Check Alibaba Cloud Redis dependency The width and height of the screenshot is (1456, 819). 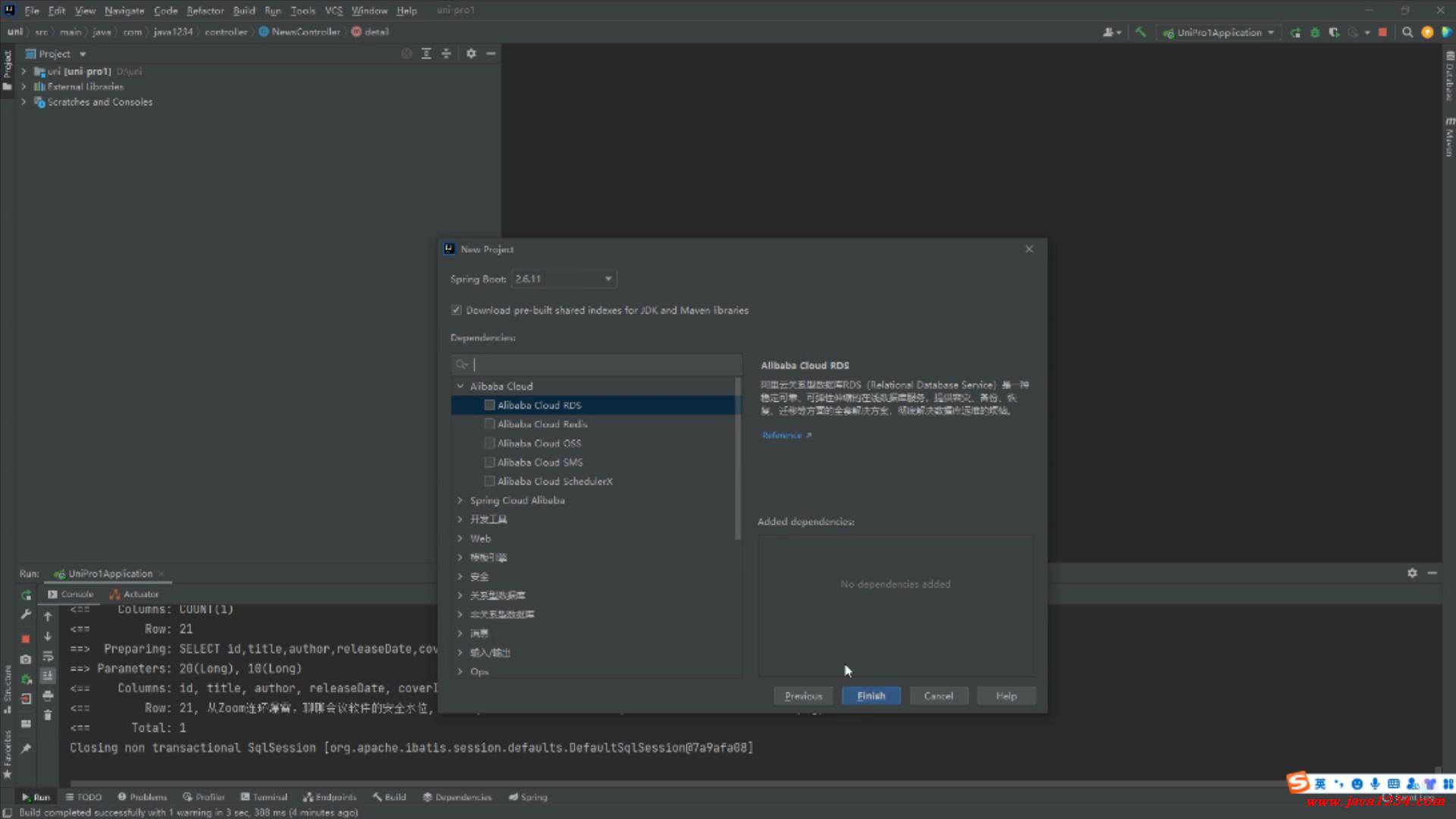(489, 424)
